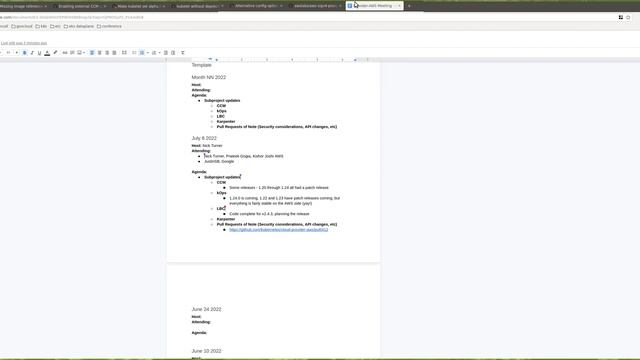Click the bookmark star icon
Image resolution: width=640 pixels, height=360 pixels.
click(628, 18)
